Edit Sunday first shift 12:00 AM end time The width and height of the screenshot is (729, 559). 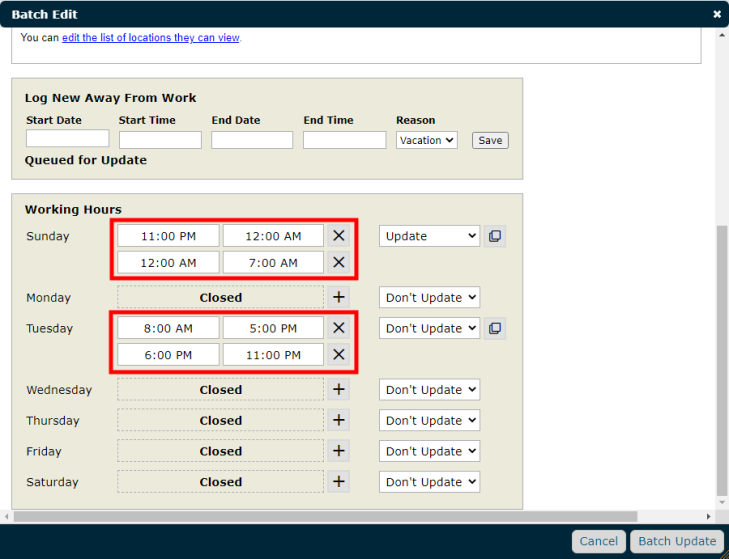click(273, 236)
